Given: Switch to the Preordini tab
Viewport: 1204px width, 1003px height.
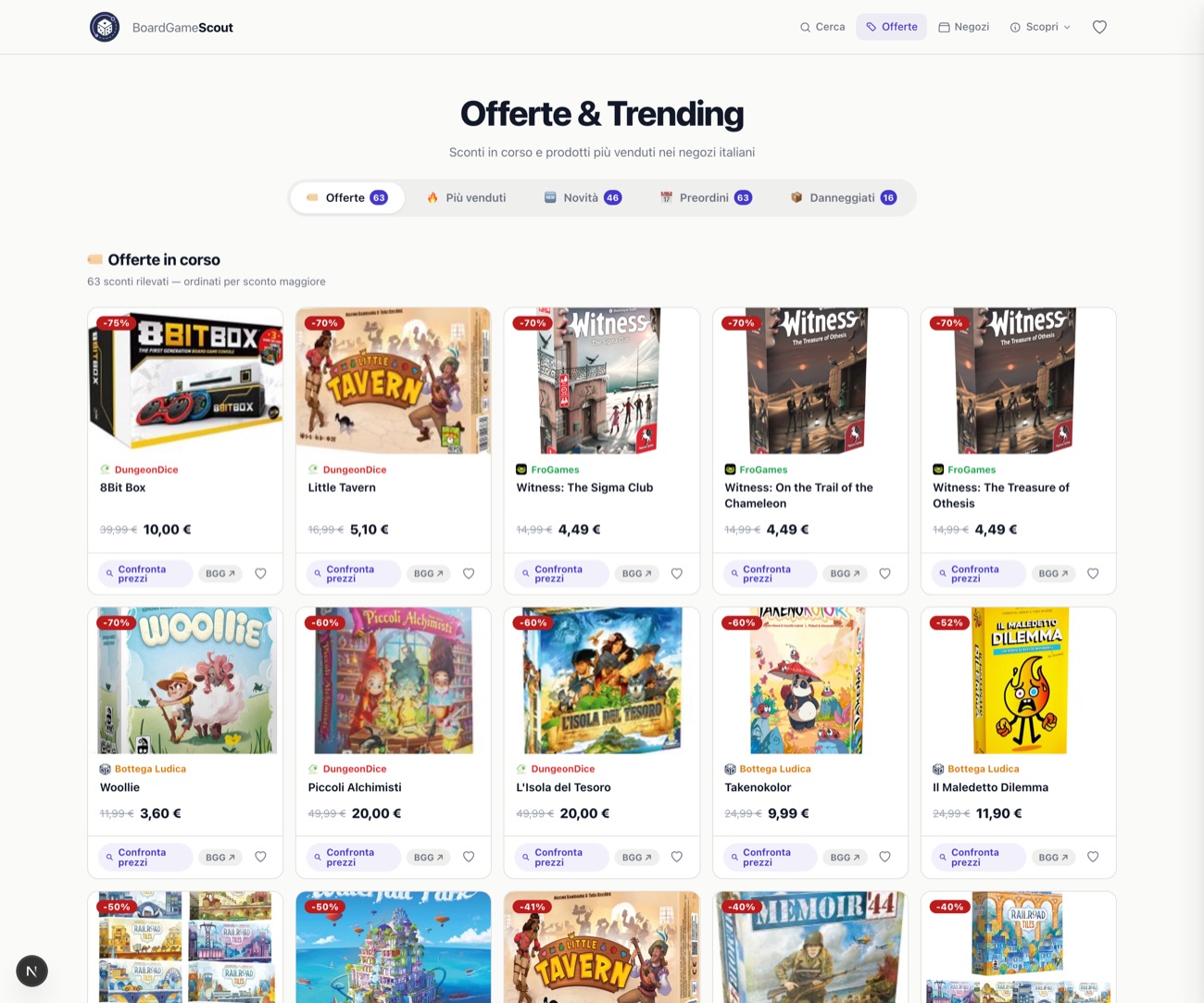Looking at the screenshot, I should (706, 197).
